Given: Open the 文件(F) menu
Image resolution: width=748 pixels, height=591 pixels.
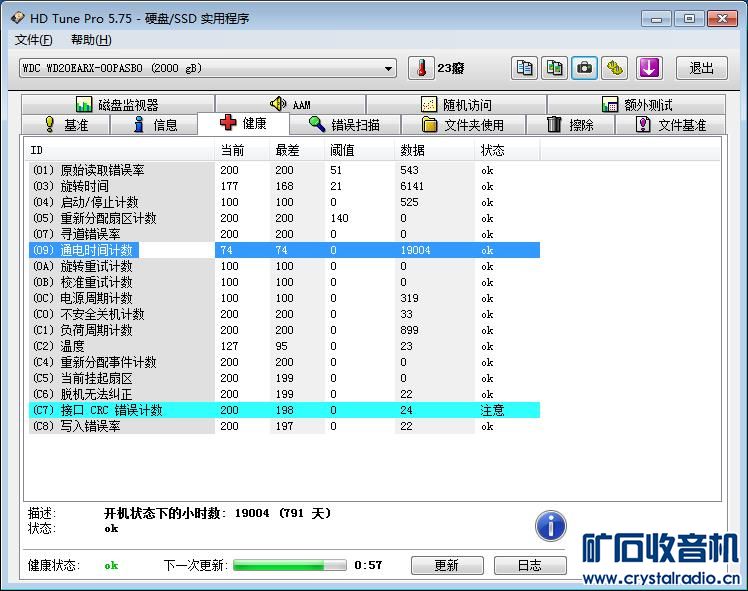Looking at the screenshot, I should pyautogui.click(x=33, y=40).
